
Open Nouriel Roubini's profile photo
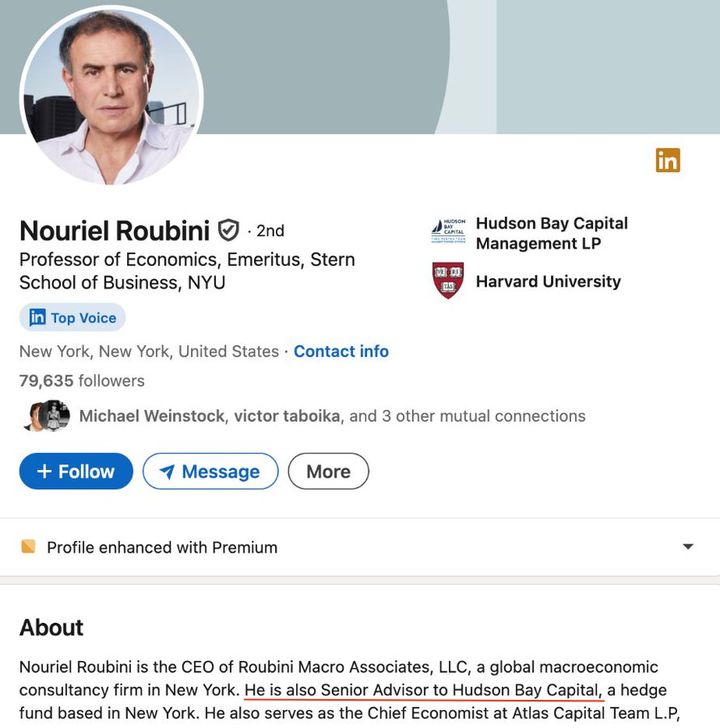tap(110, 97)
